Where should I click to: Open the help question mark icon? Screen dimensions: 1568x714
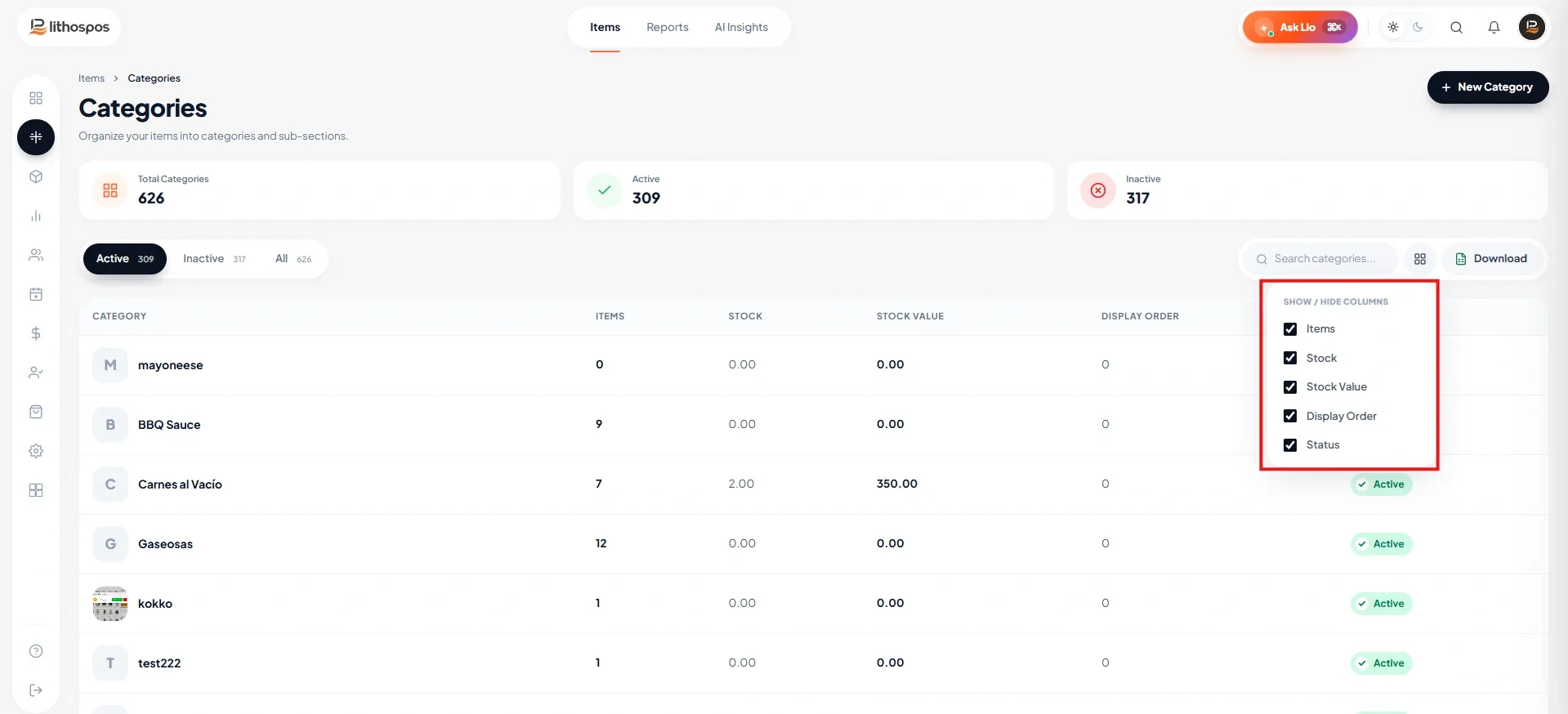(x=36, y=651)
